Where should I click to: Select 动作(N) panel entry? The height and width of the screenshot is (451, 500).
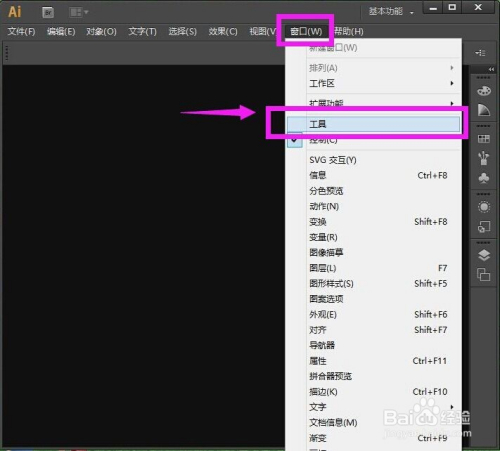(x=373, y=206)
